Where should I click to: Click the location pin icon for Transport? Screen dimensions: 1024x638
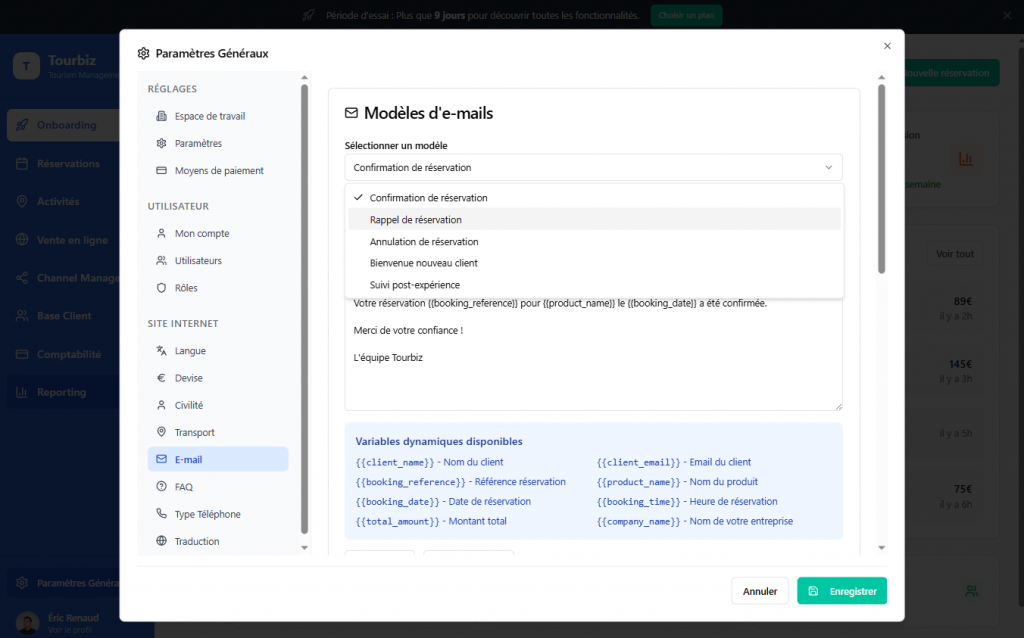tap(162, 432)
